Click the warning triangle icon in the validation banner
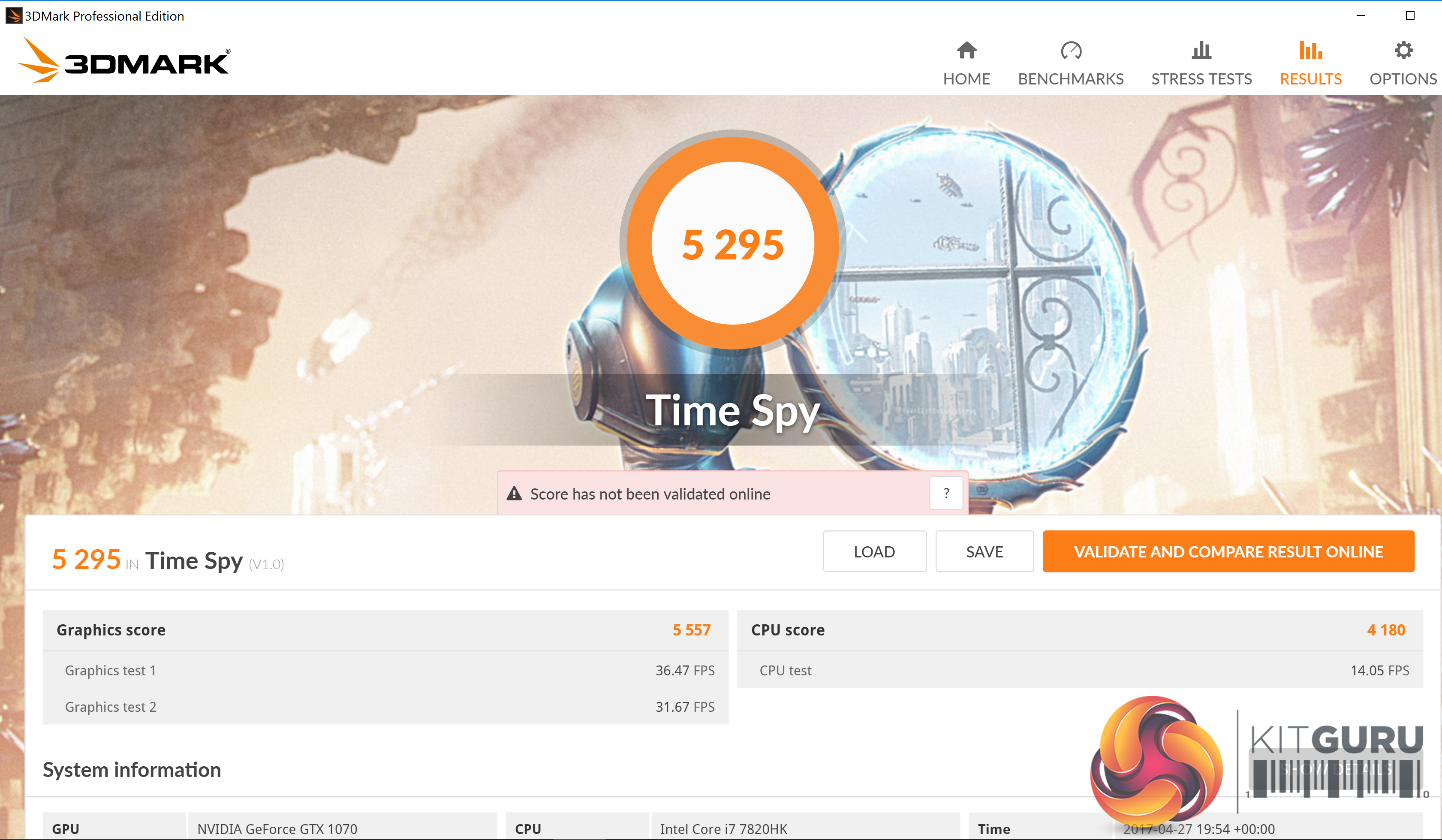Image resolution: width=1442 pixels, height=840 pixels. [x=515, y=494]
